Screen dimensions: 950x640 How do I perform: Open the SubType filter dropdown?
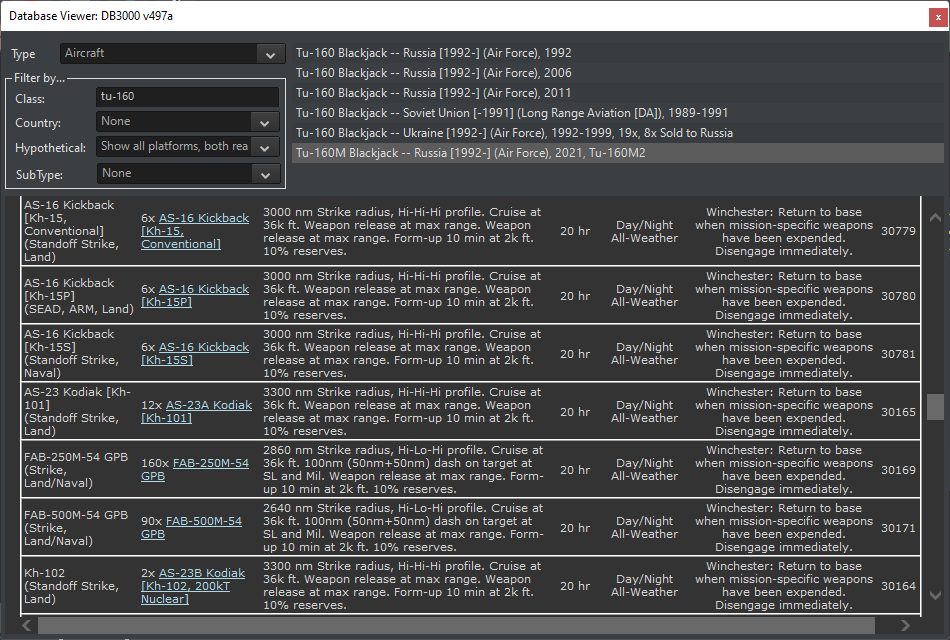click(186, 174)
